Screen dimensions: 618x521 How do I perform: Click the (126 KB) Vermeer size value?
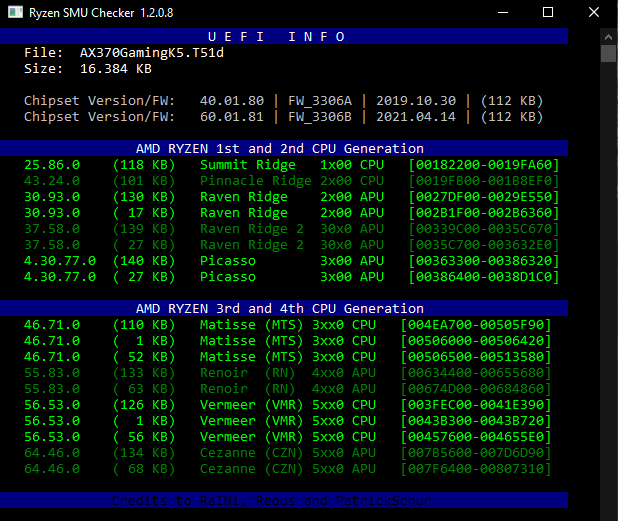(144, 405)
